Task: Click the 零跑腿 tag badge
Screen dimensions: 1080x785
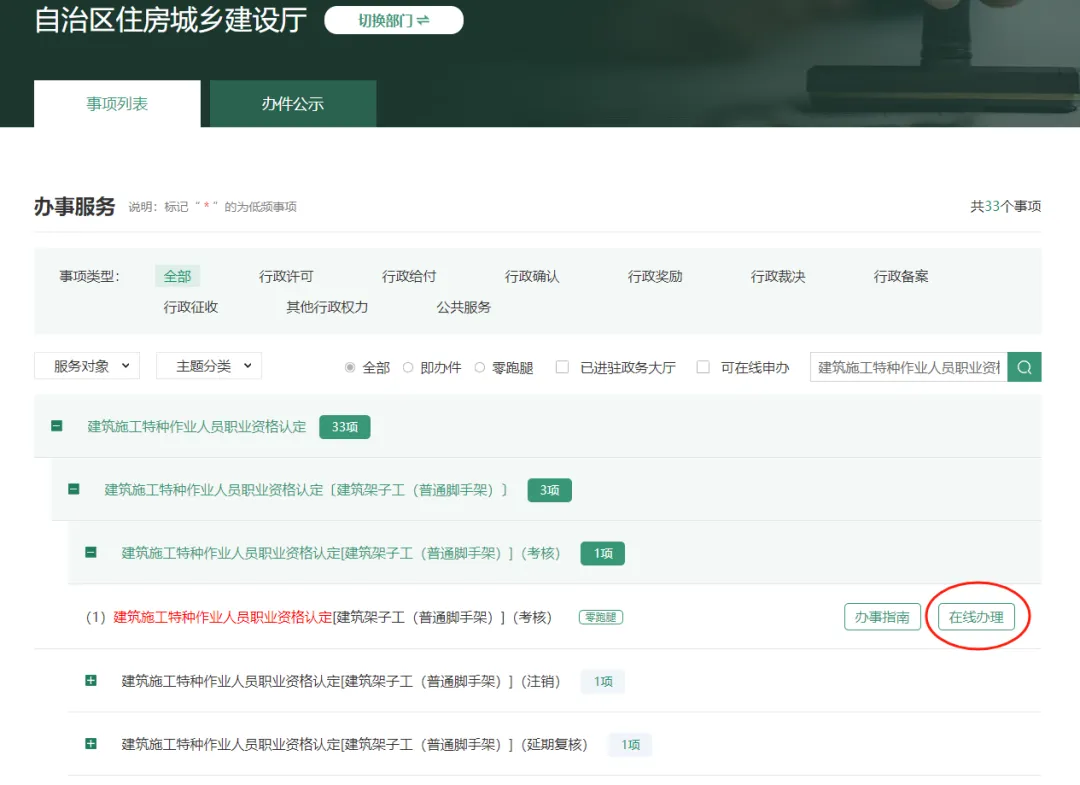Action: pyautogui.click(x=601, y=617)
